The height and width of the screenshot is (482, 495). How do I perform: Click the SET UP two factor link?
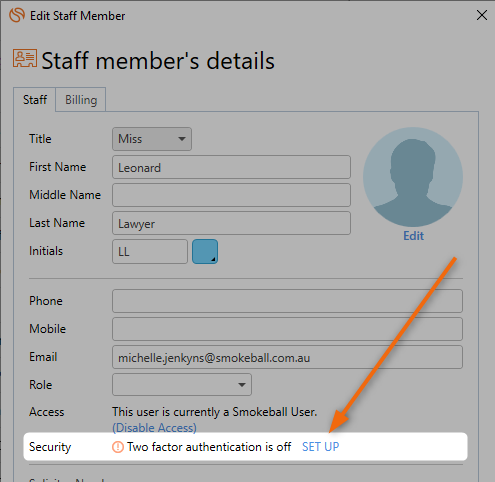coord(320,447)
